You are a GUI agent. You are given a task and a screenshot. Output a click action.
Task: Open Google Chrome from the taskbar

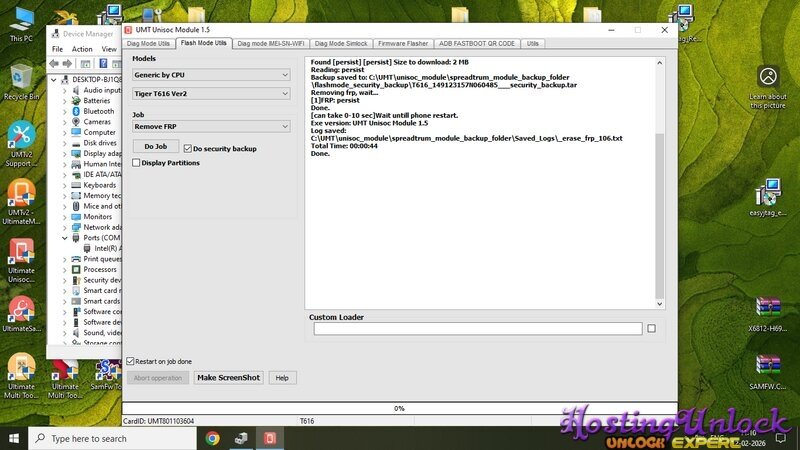click(213, 438)
